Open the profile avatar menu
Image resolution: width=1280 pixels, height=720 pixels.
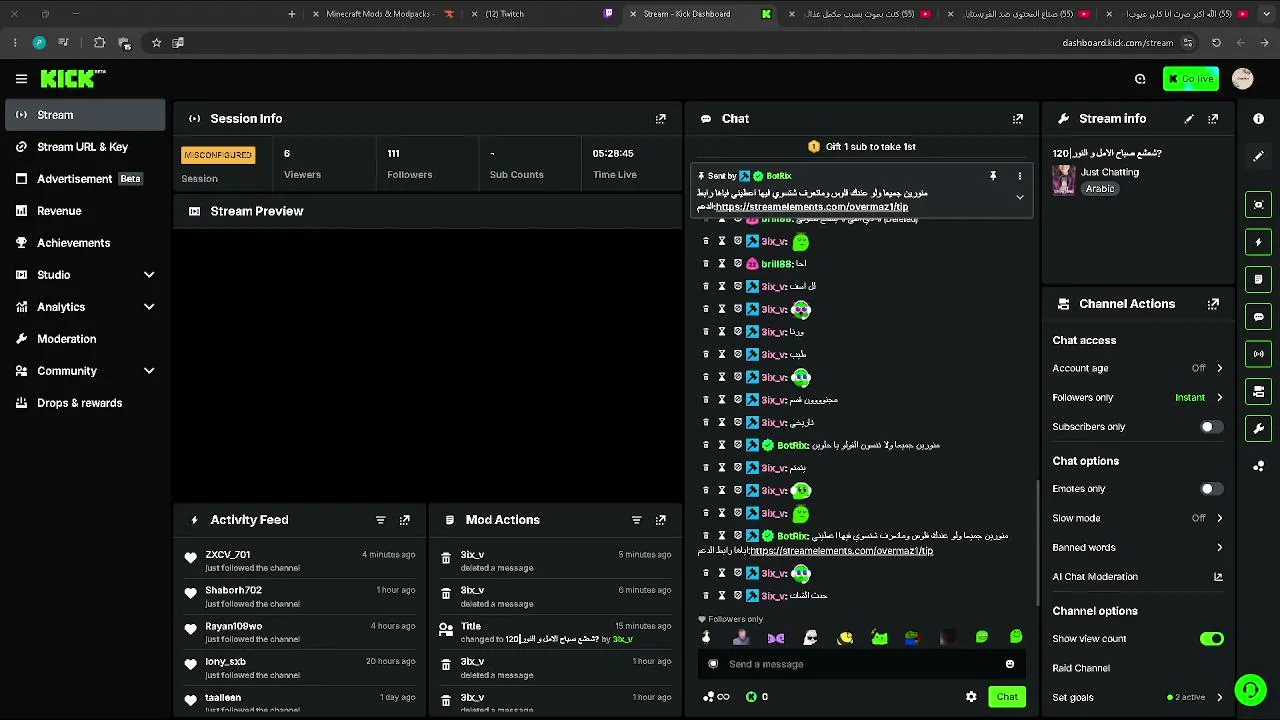coord(1243,79)
